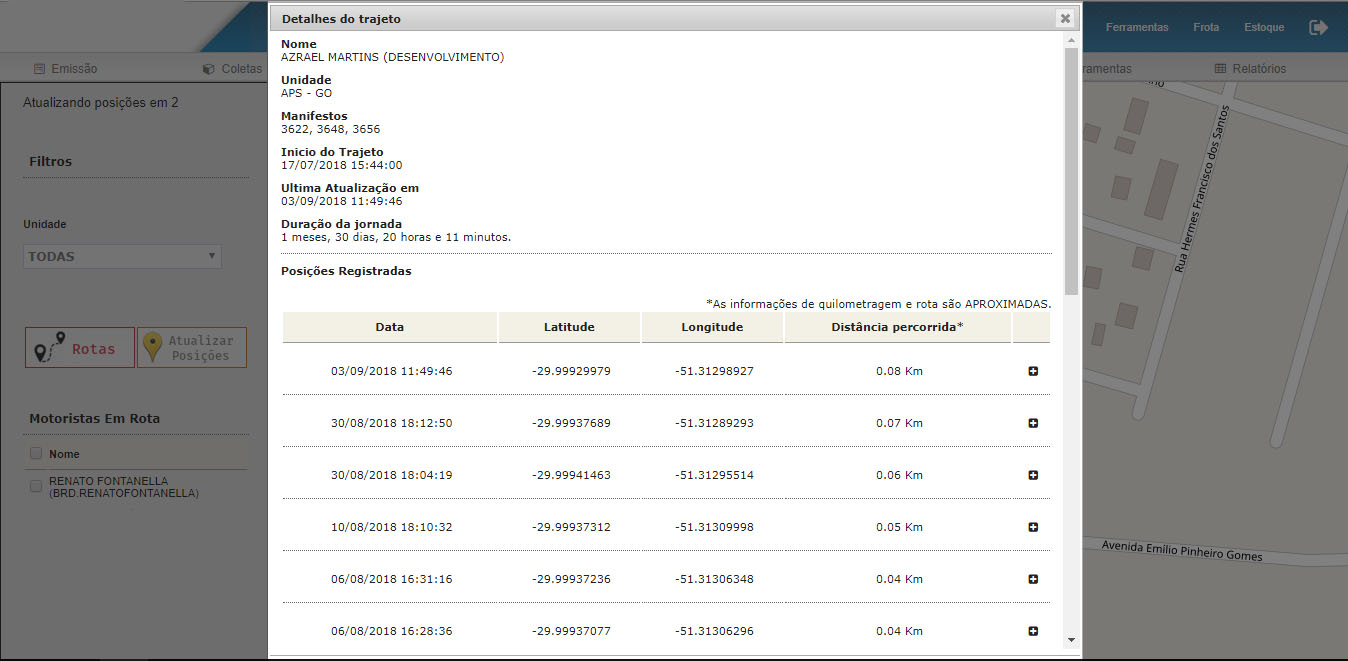Click the Rotas button
This screenshot has height=661, width=1348.
(80, 348)
